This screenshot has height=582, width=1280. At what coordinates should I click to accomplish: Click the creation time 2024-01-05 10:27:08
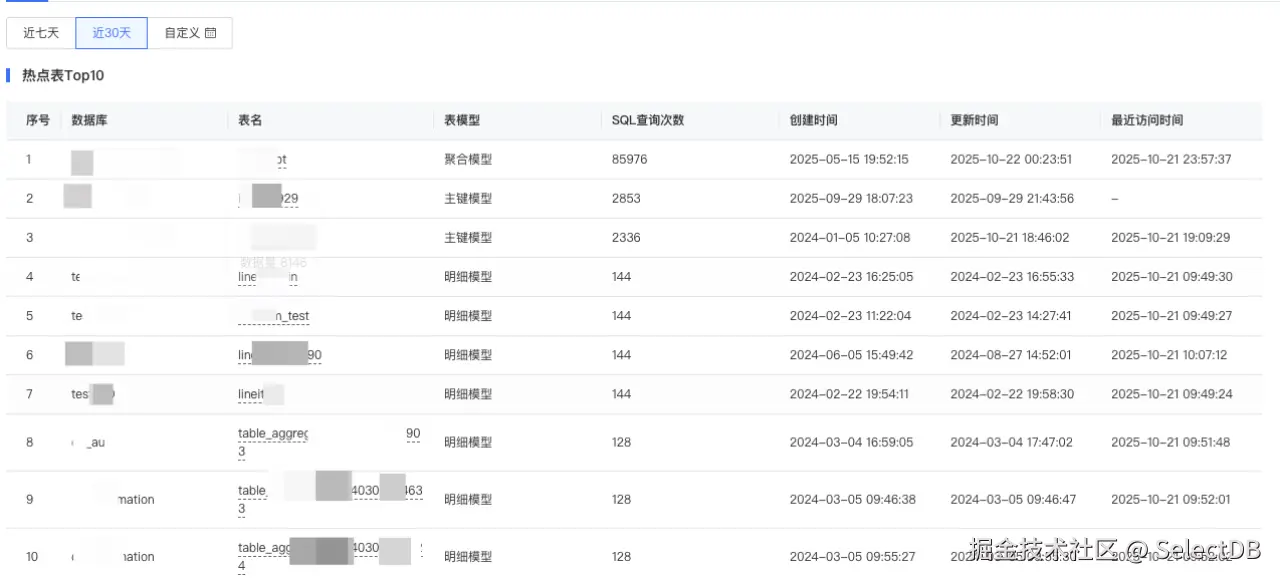[x=849, y=237]
